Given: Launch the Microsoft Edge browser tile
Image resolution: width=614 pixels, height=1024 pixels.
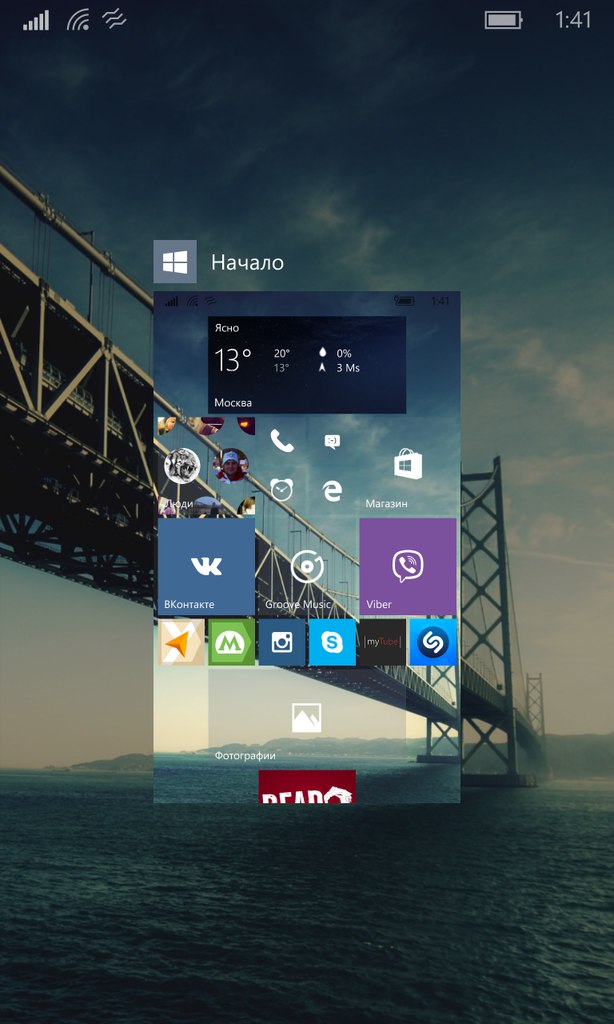Looking at the screenshot, I should [332, 490].
